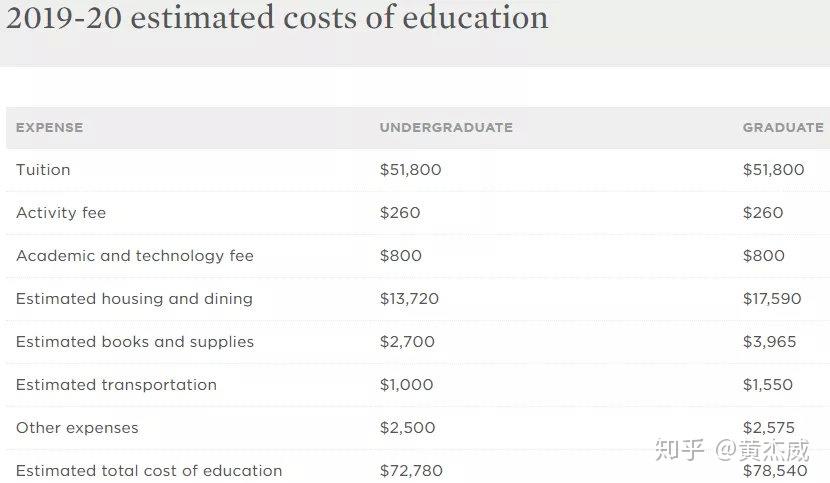Click undergraduate housing value $13,720
The width and height of the screenshot is (830, 483).
(x=409, y=299)
